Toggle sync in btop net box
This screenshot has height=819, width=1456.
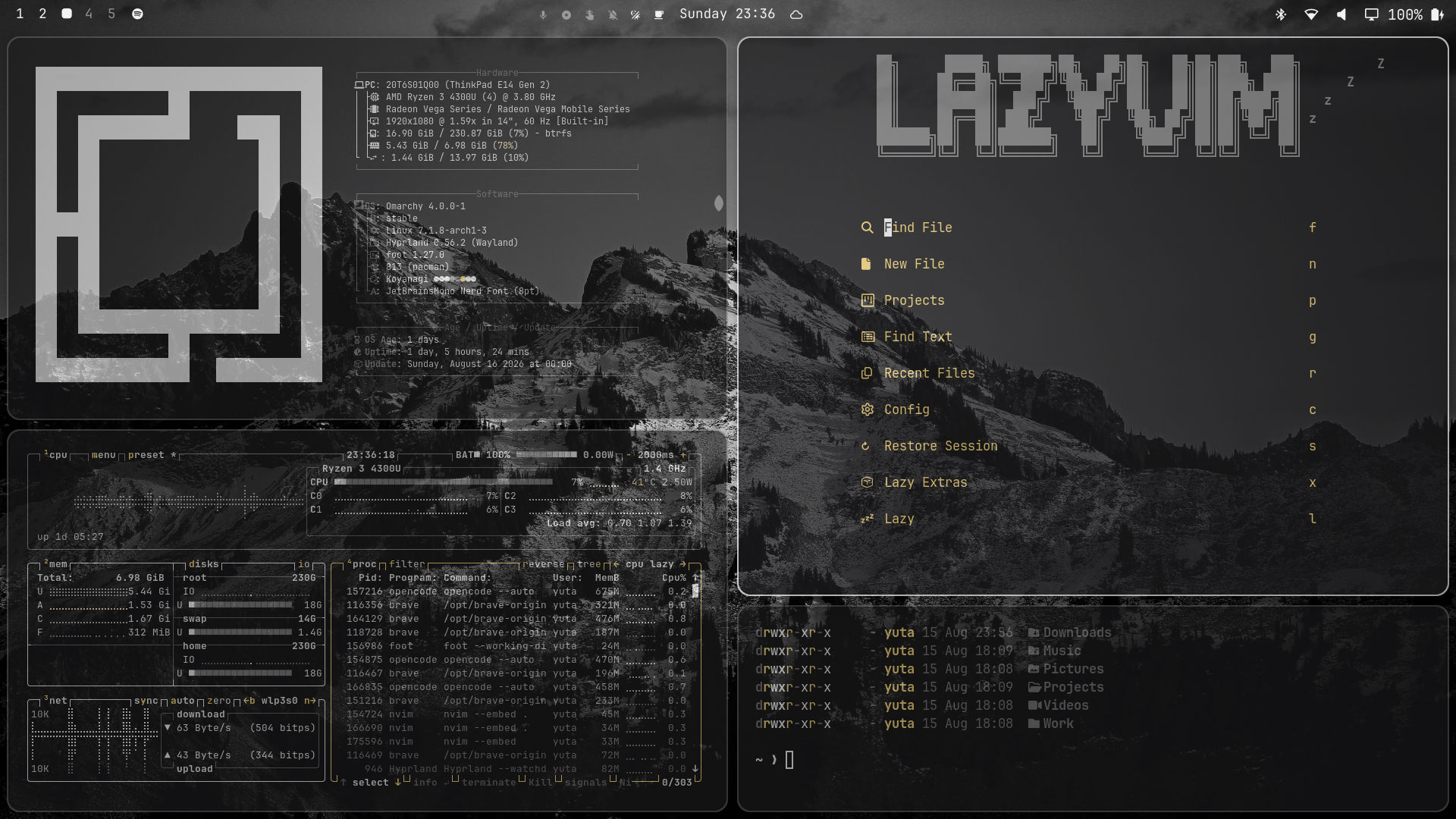click(x=146, y=701)
